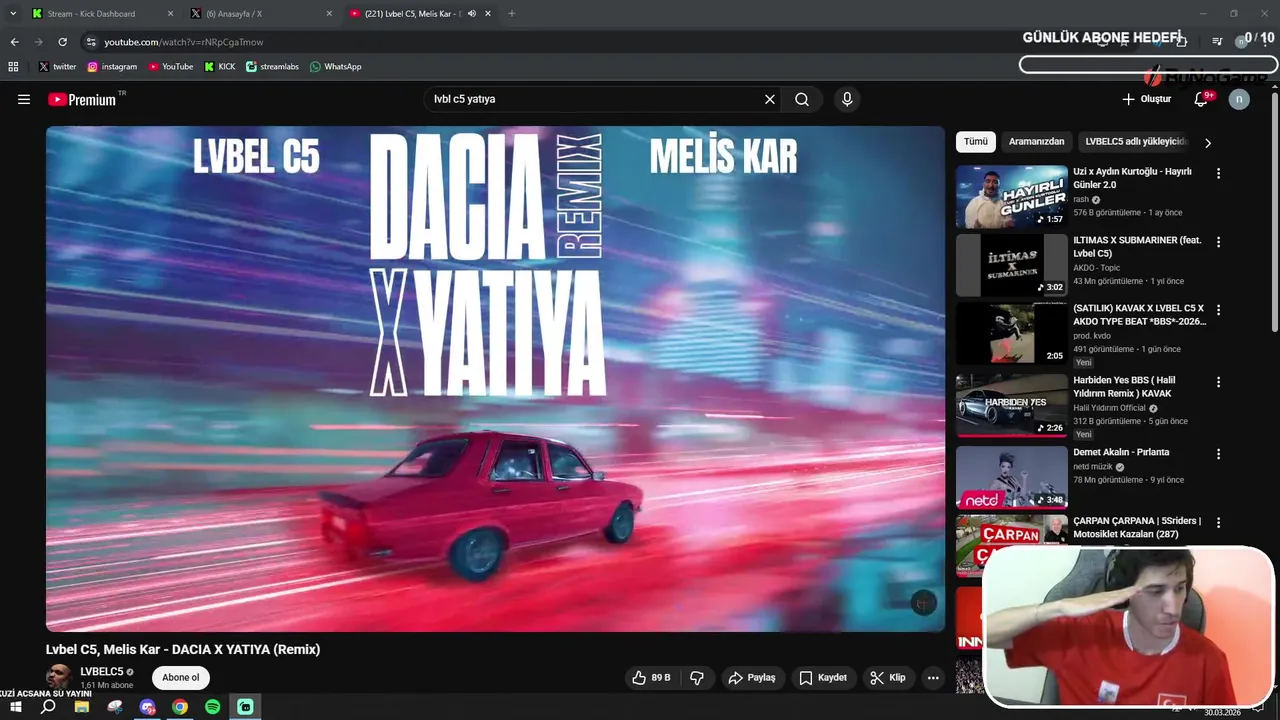This screenshot has height=720, width=1280.
Task: Dislike the video with thumbs down
Action: (697, 678)
